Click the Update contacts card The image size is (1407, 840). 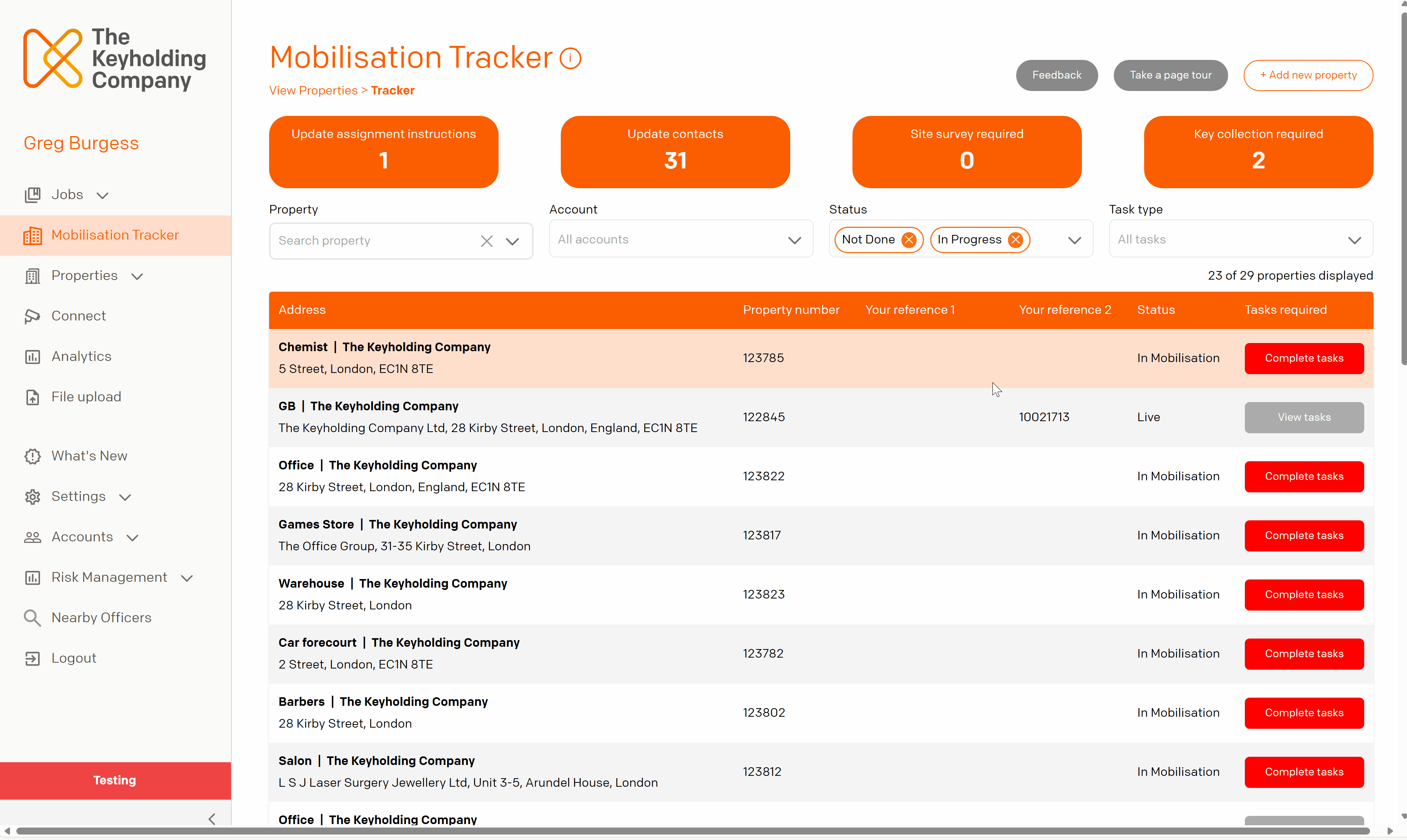click(675, 152)
